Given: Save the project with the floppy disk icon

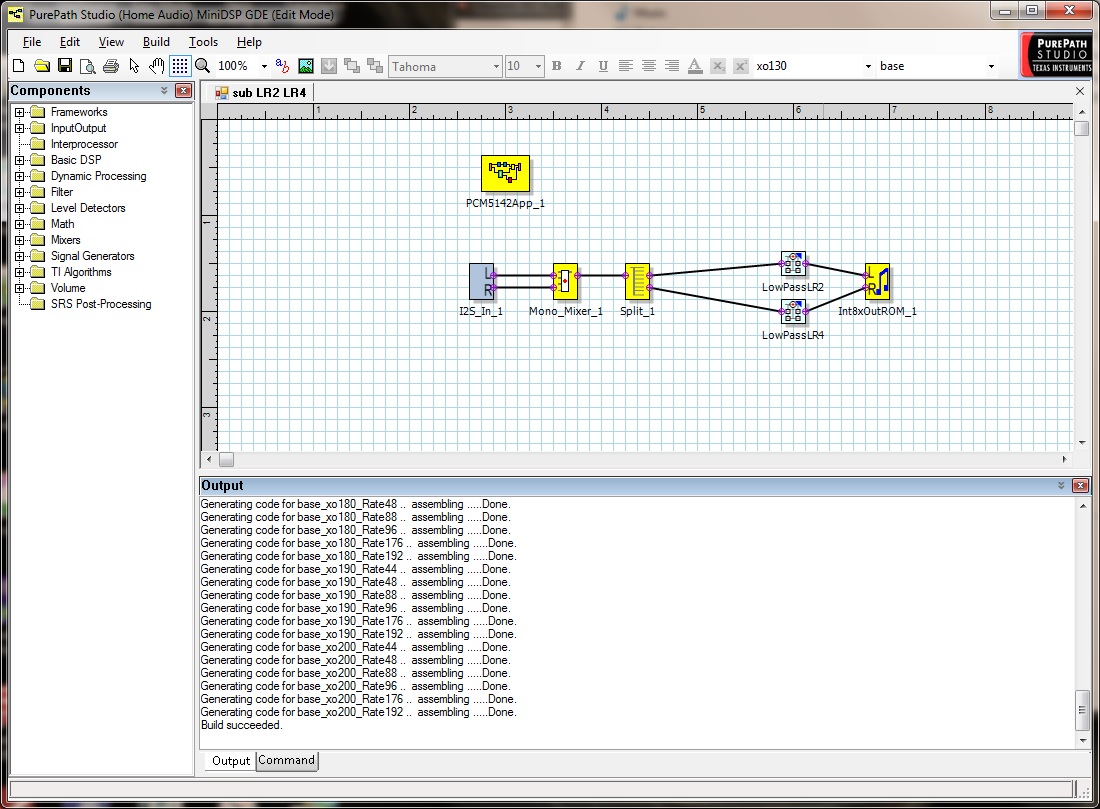Looking at the screenshot, I should (65, 66).
